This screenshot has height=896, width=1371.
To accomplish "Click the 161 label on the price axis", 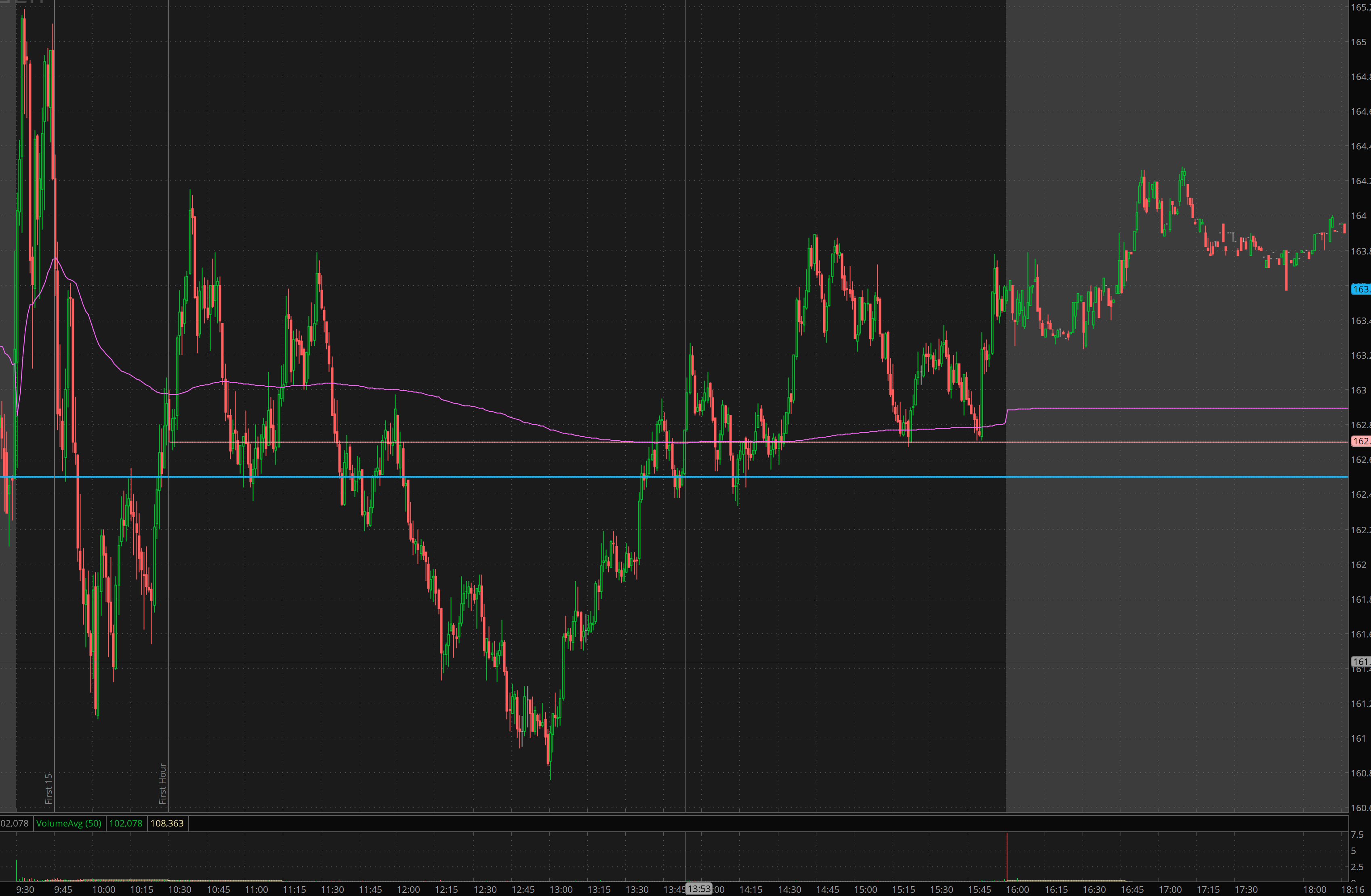I will click(1358, 739).
